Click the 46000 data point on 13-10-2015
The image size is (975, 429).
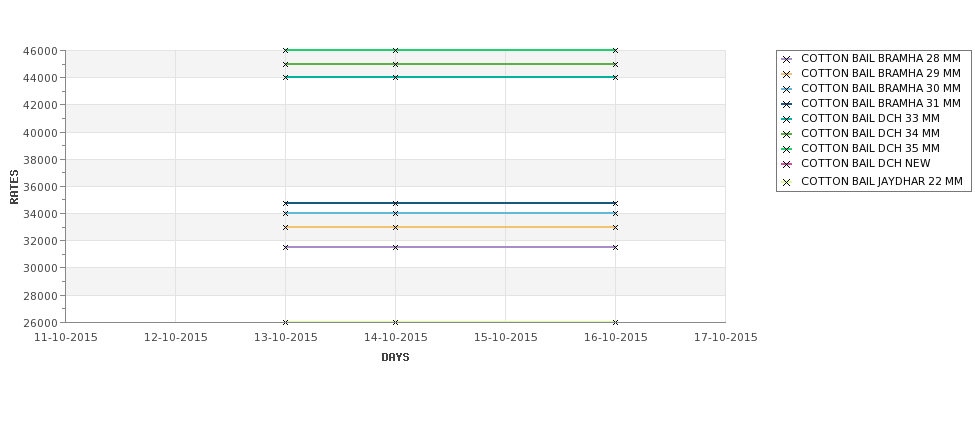(285, 50)
